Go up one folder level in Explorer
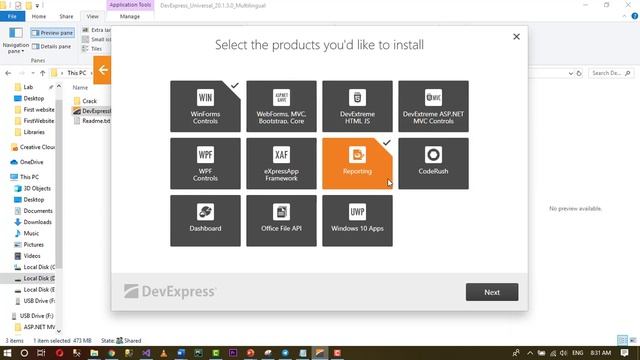The height and width of the screenshot is (360, 640). click(42, 73)
